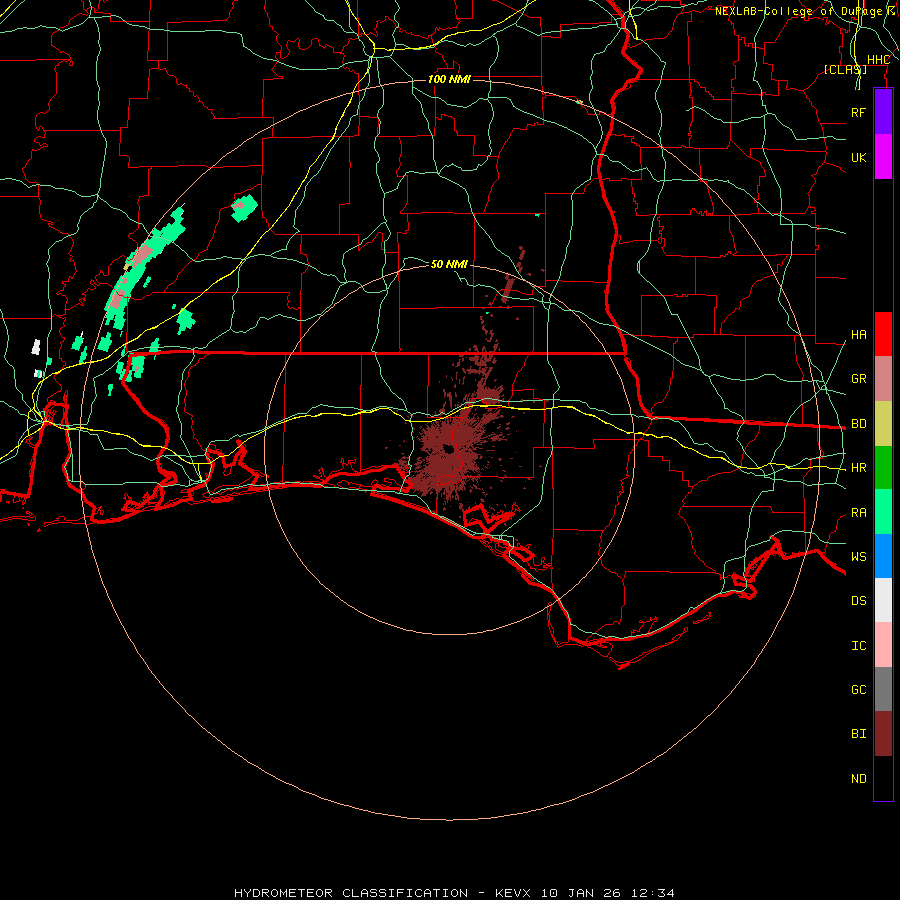Click 'HYDROMETEOR CLASSIFICATION' in the bottom caption
This screenshot has width=900, height=900.
(x=351, y=893)
